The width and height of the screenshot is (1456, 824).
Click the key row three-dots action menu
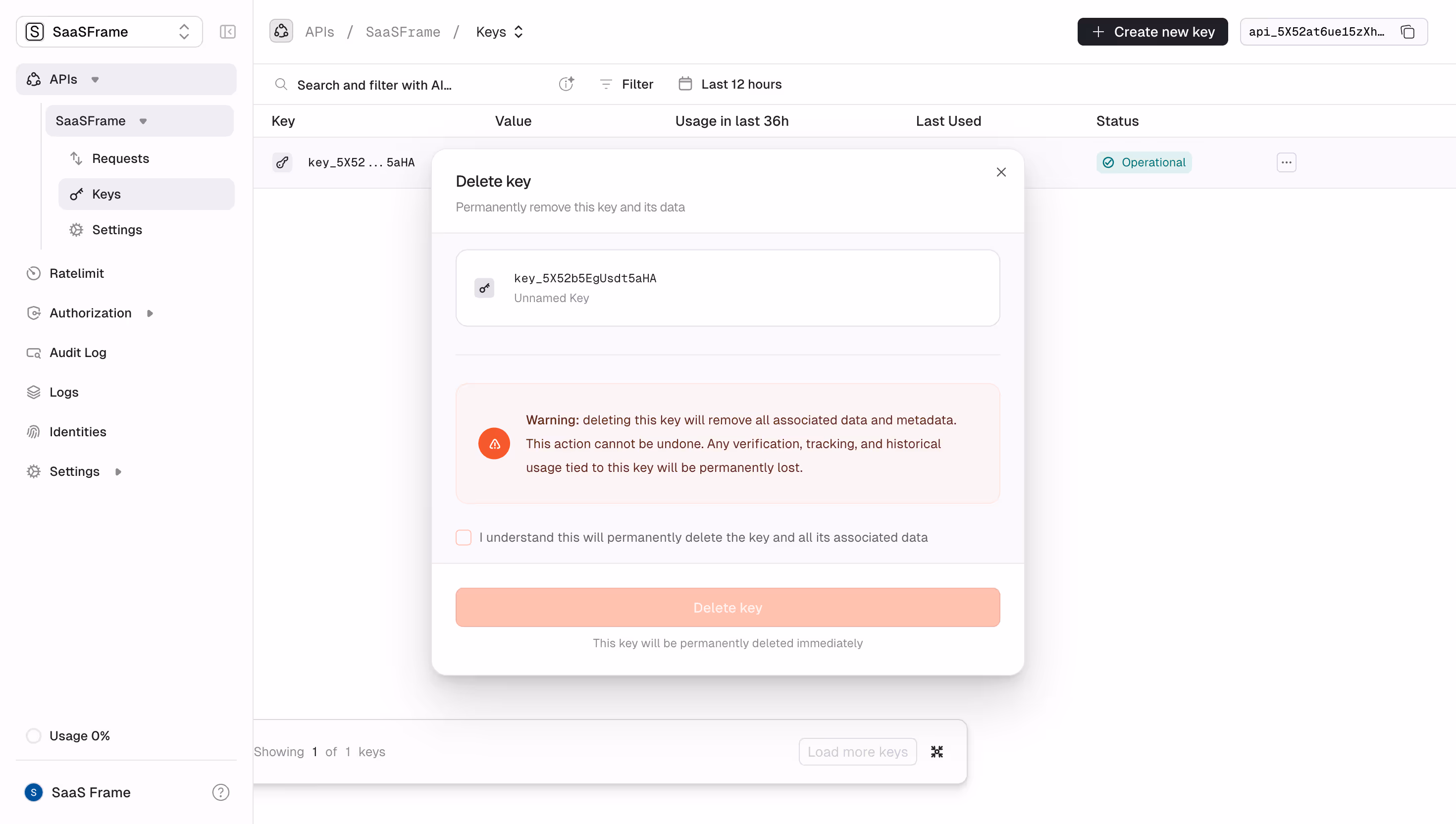coord(1286,162)
